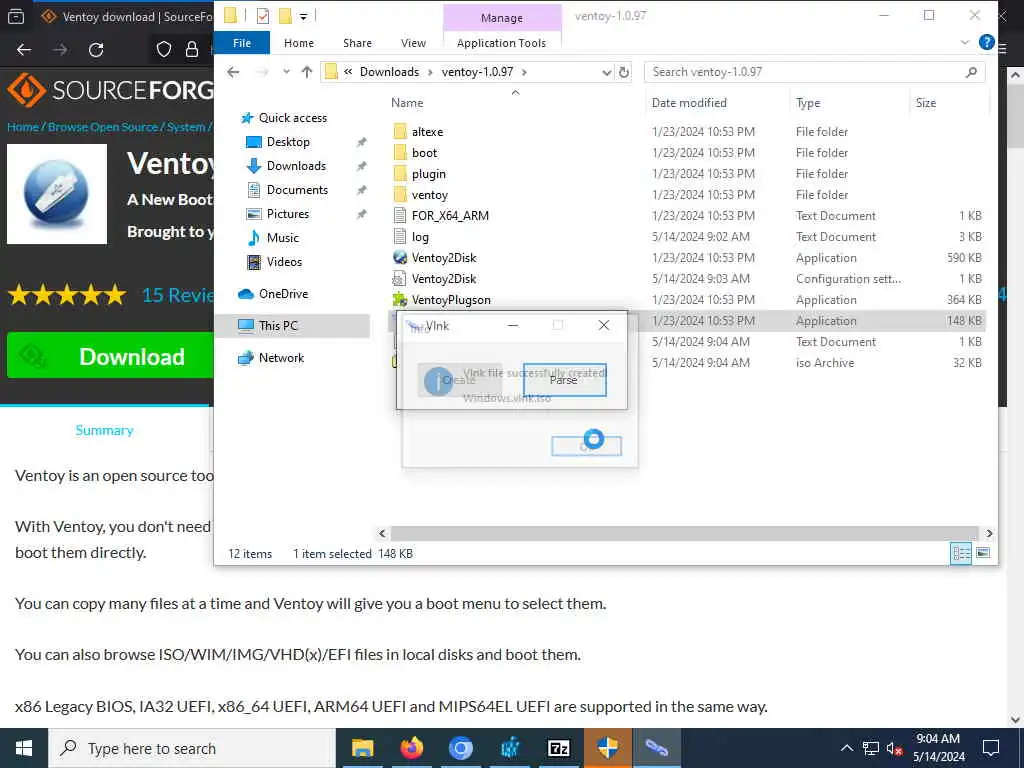The height and width of the screenshot is (768, 1024).
Task: Click the Parse button in the Vlnk window
Action: point(564,380)
